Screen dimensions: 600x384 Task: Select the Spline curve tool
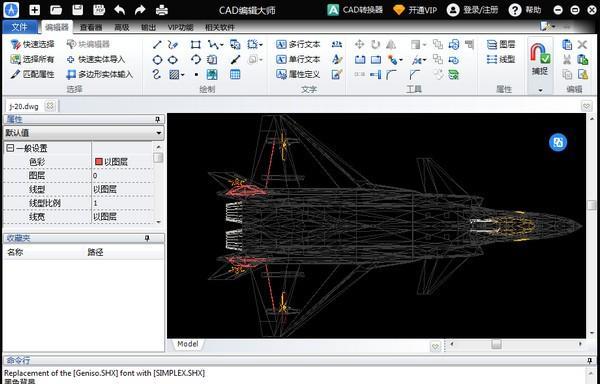(x=157, y=74)
